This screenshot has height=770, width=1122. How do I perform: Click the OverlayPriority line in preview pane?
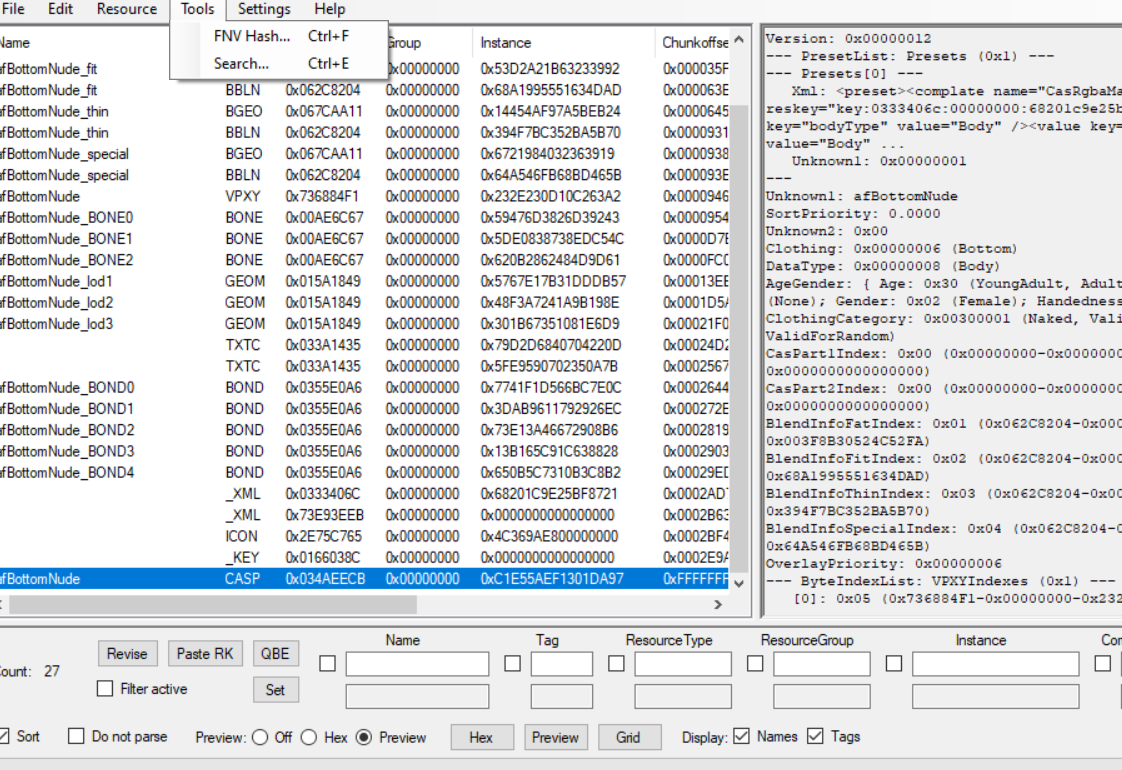pos(884,564)
